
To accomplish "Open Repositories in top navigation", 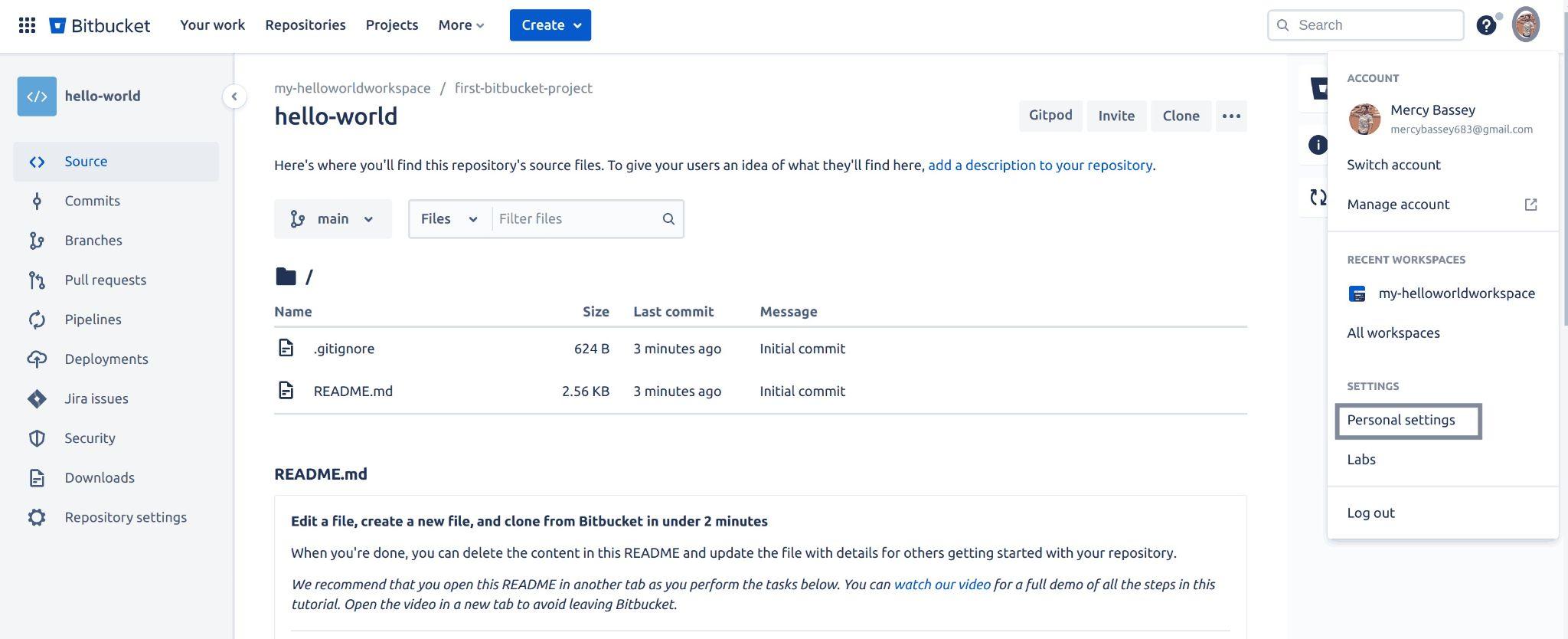I will coord(305,25).
